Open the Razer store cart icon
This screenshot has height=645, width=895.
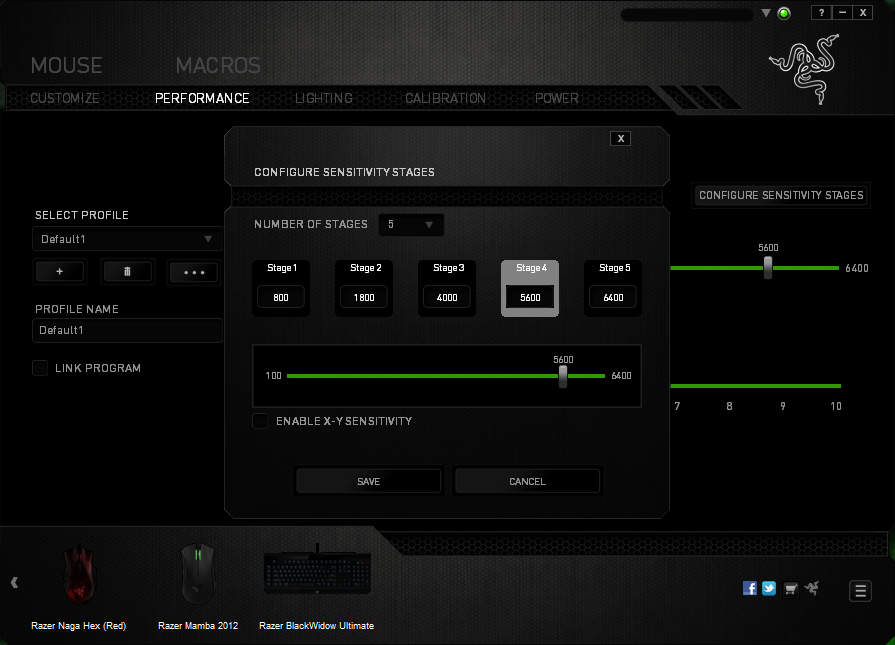click(x=790, y=588)
